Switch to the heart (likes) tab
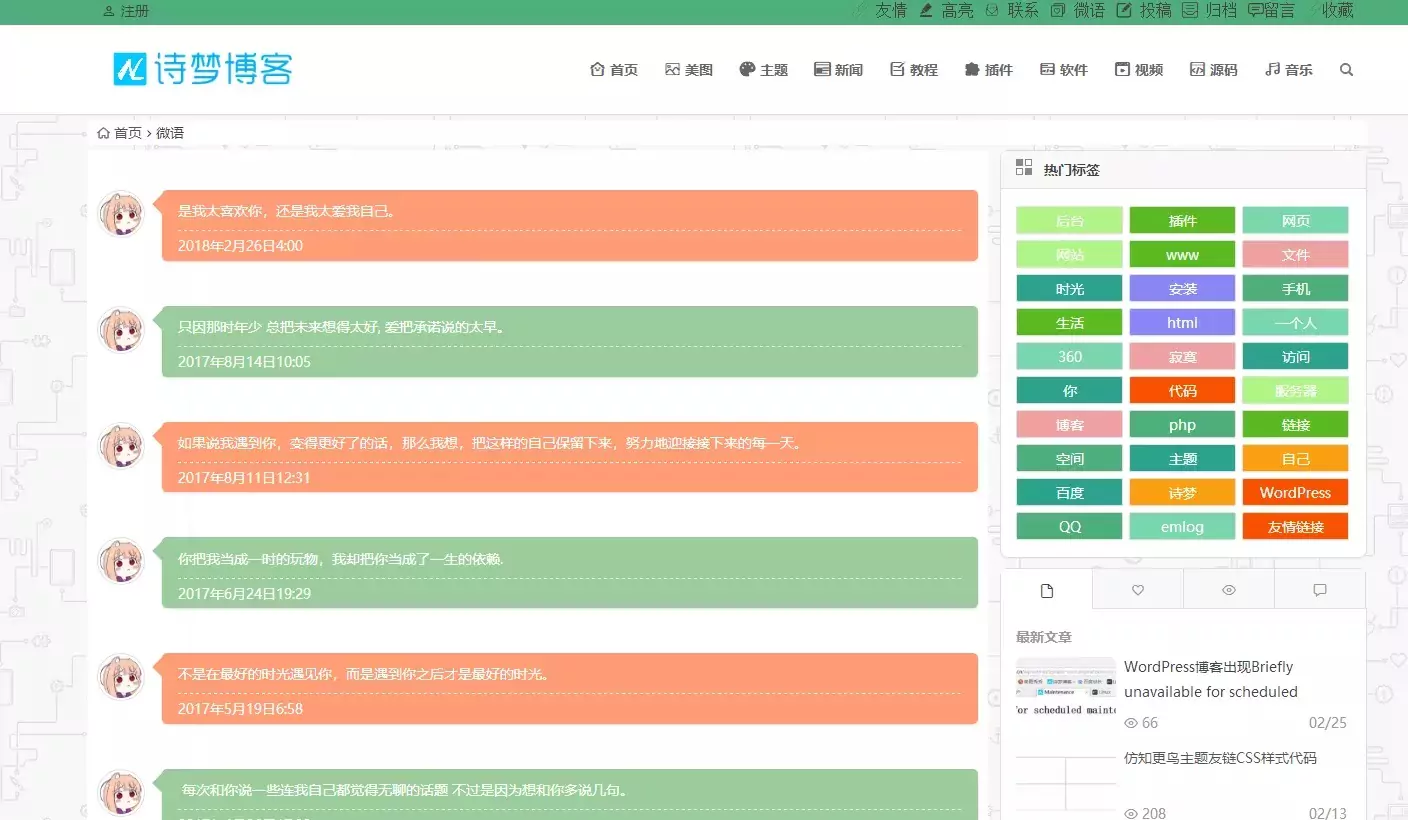This screenshot has height=820, width=1408. 1136,589
